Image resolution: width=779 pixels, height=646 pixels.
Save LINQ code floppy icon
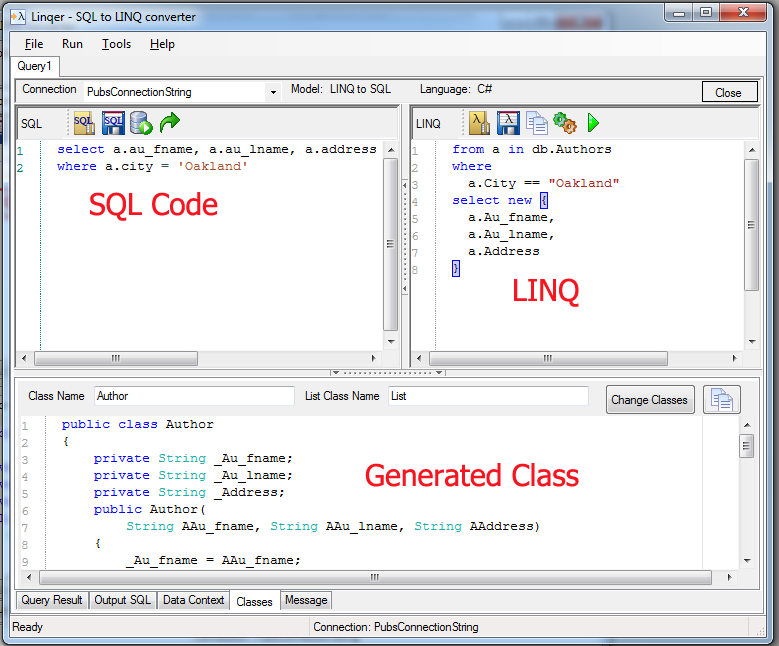(508, 123)
